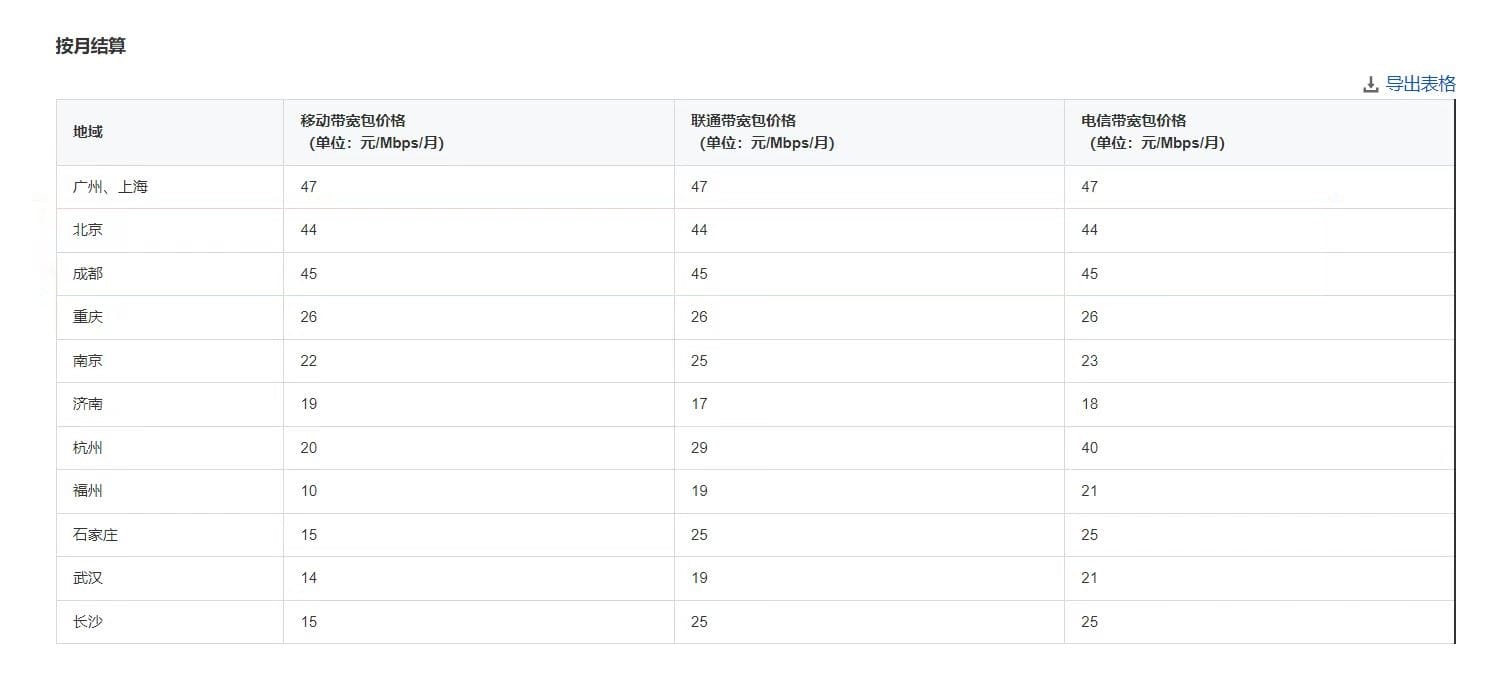Click 济南 移动 price value 19
This screenshot has height=691, width=1488.
coord(309,404)
